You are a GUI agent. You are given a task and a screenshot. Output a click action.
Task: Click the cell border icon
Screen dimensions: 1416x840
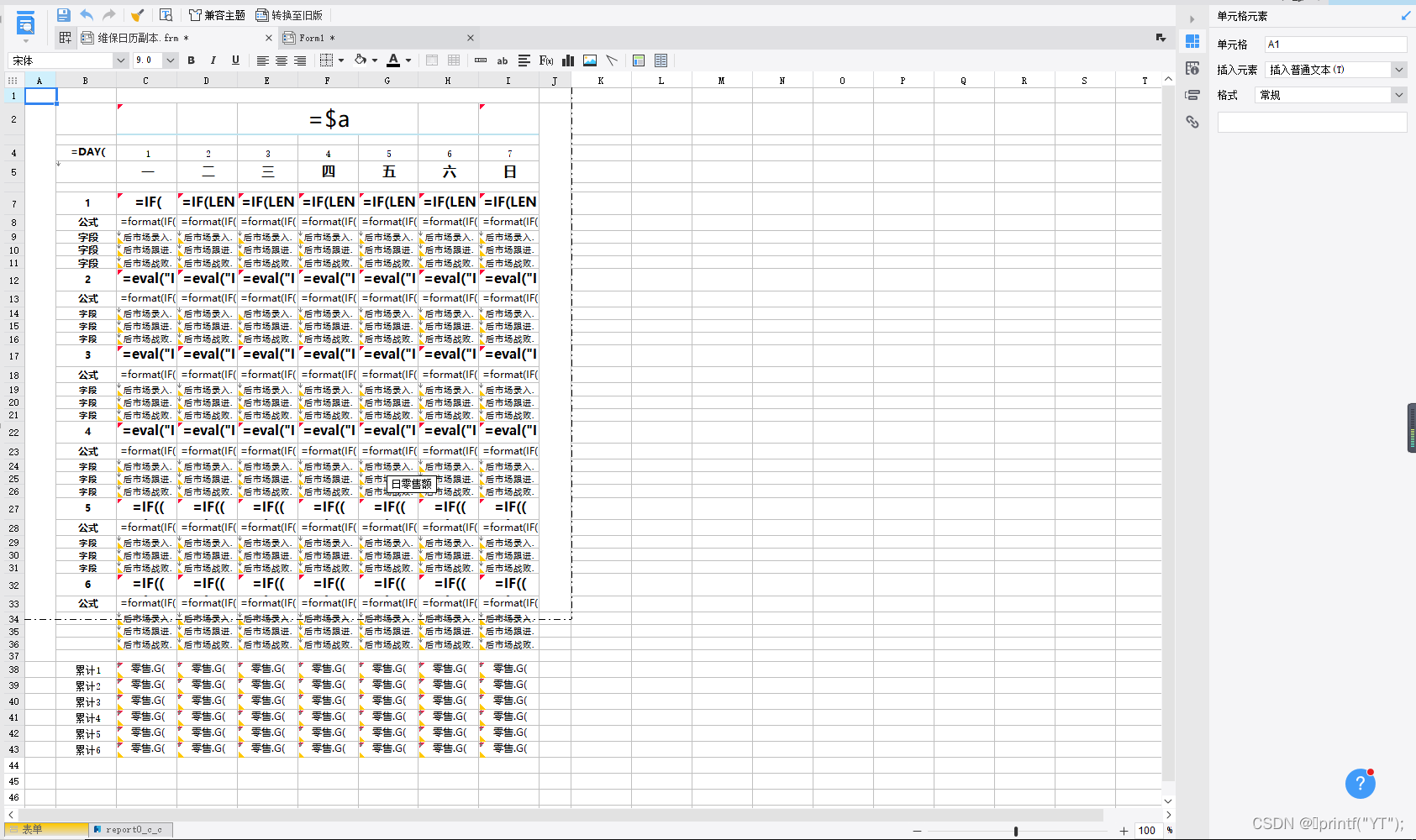tap(327, 60)
